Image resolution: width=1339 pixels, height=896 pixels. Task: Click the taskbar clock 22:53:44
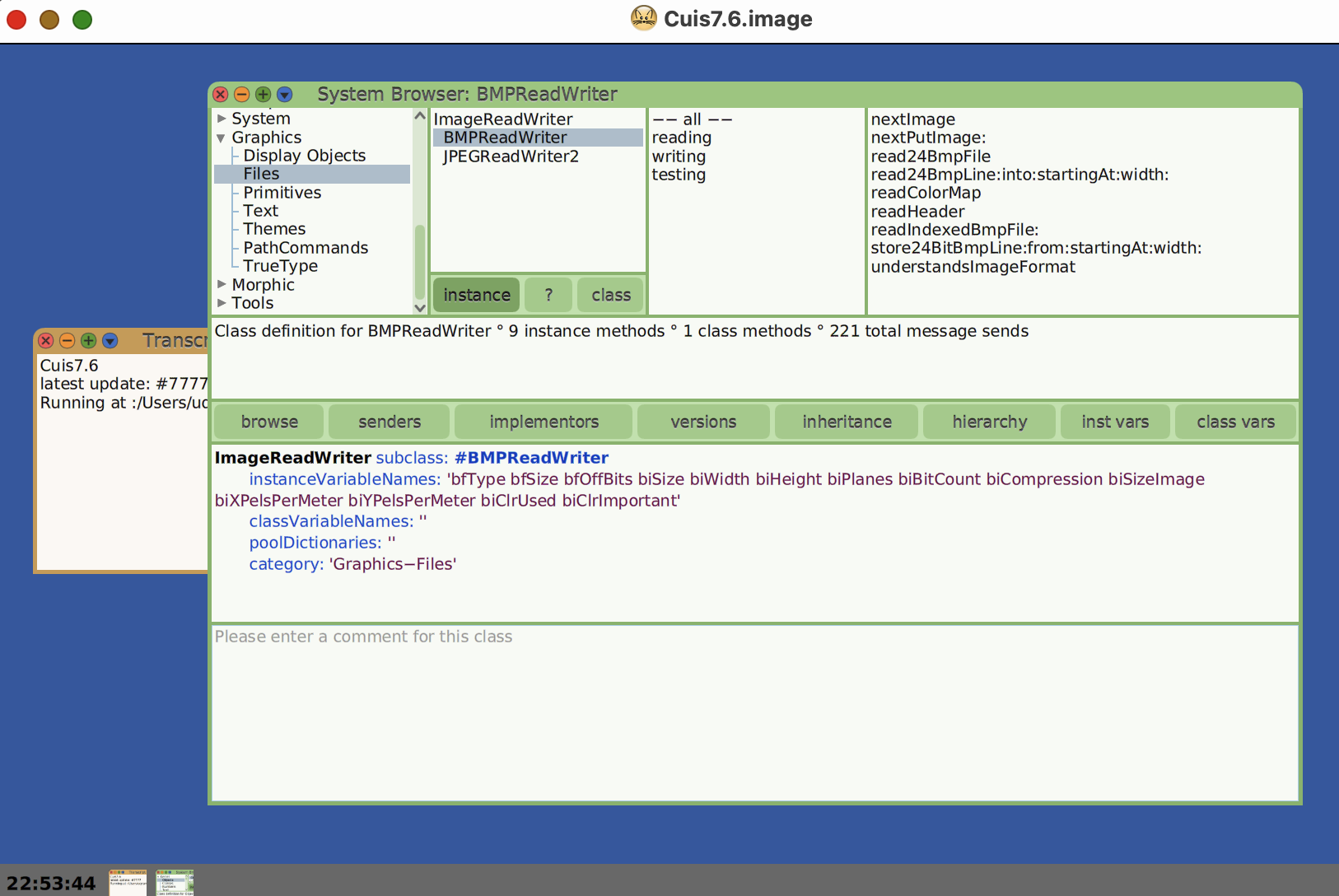tap(51, 883)
